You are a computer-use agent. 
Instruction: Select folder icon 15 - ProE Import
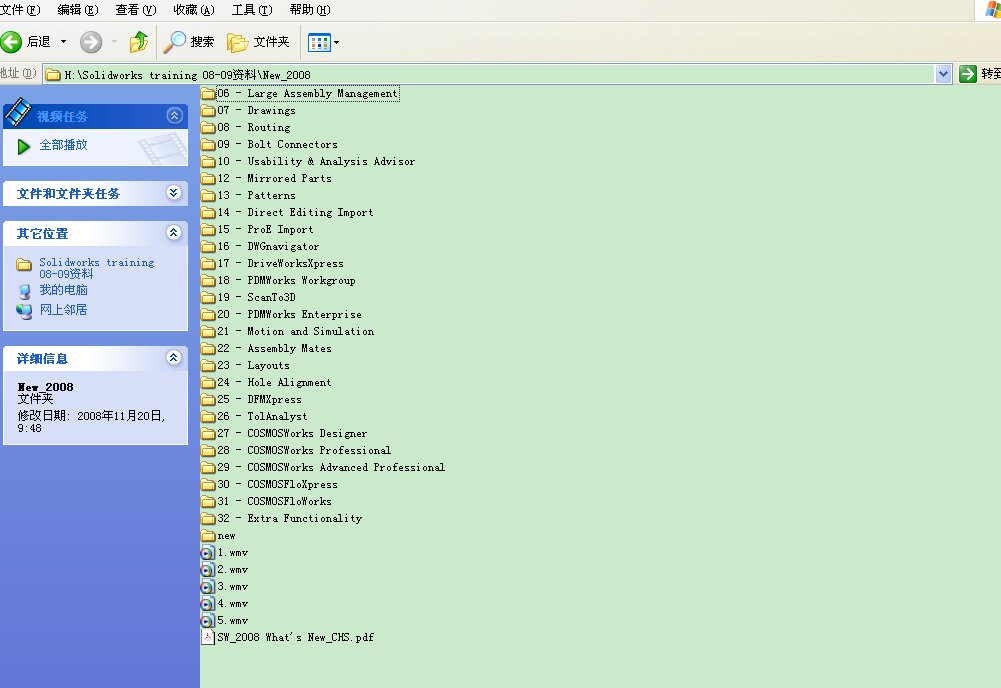click(208, 229)
